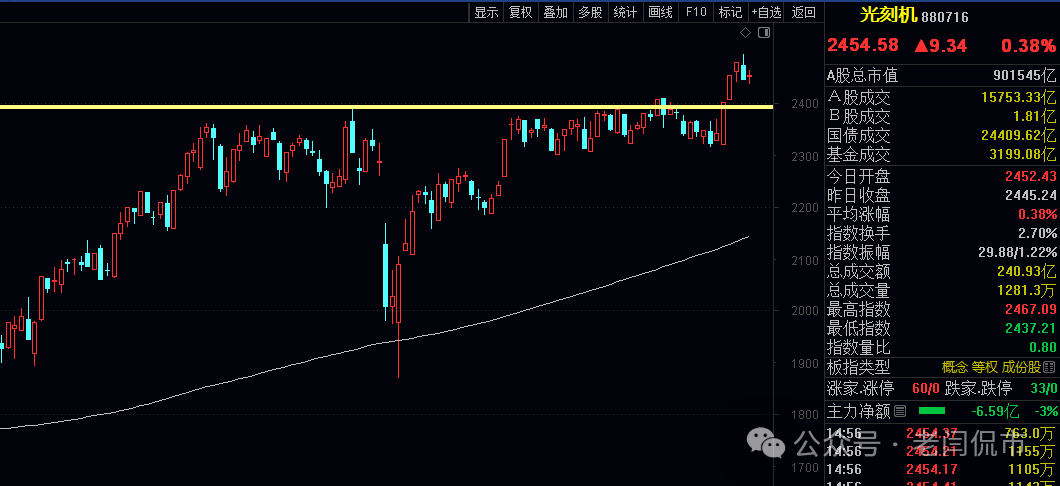Click the diamond icon above the chart
The height and width of the screenshot is (486, 1060).
(745, 33)
